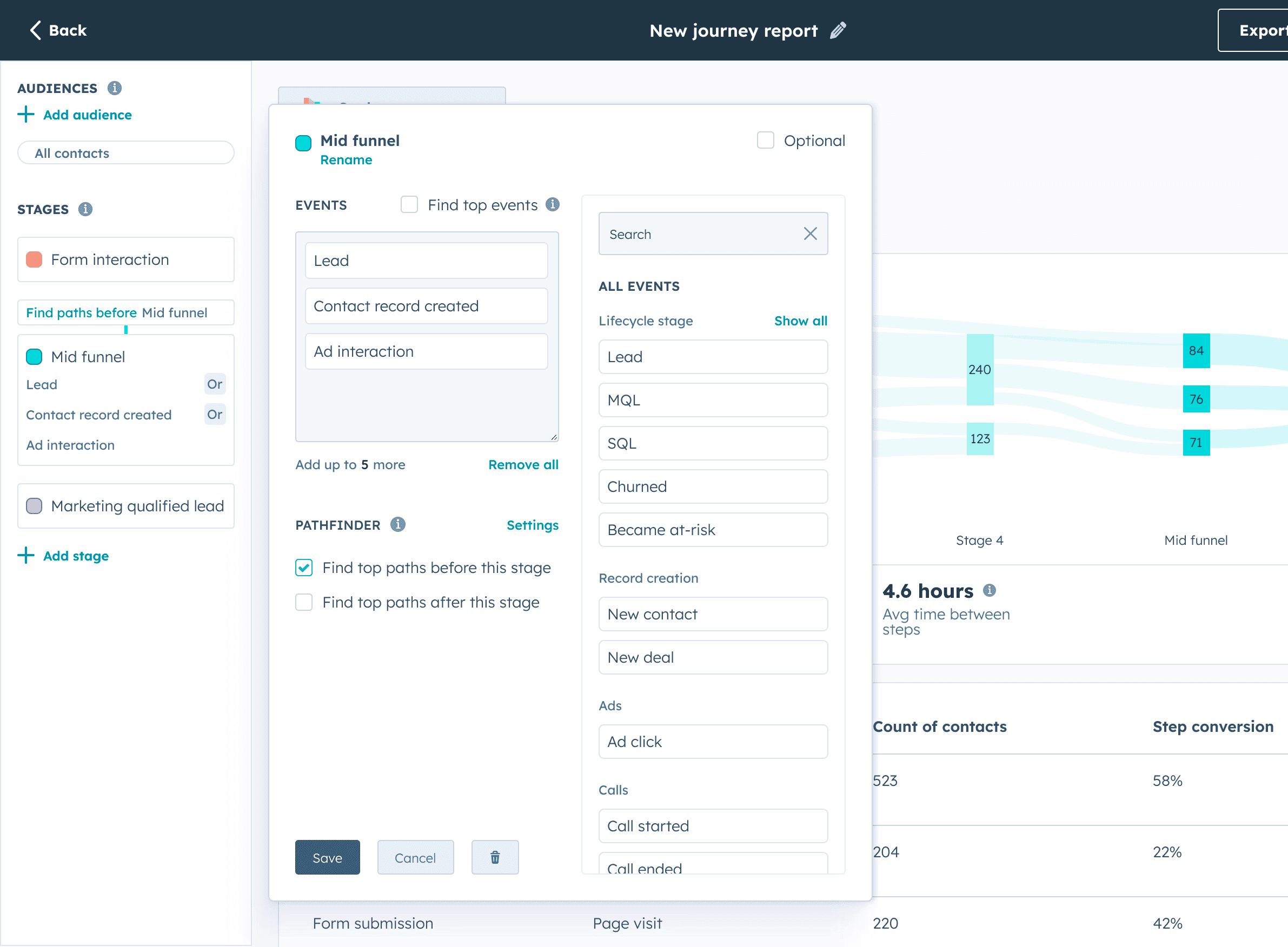Click info icon next to 4.6 hours
Image resolution: width=1288 pixels, height=947 pixels.
point(989,590)
